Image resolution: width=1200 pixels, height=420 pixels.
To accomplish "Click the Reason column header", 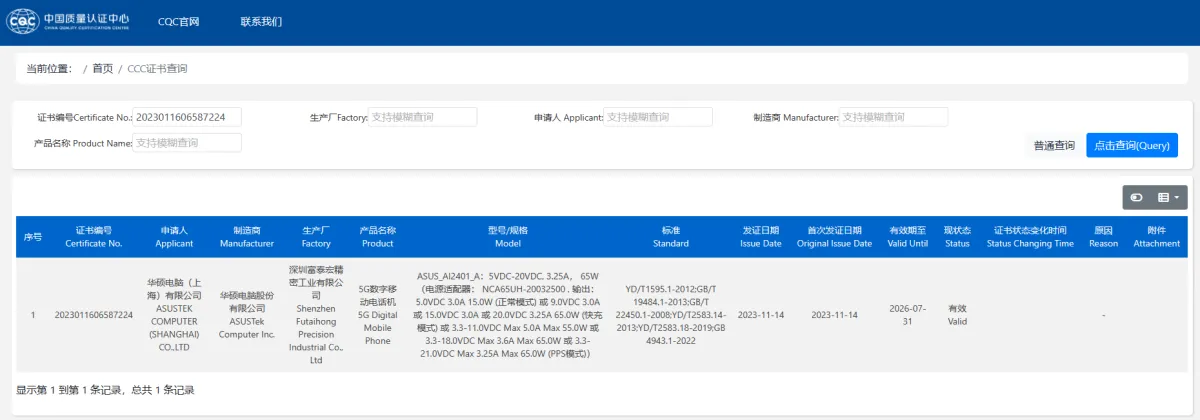I will [1103, 237].
